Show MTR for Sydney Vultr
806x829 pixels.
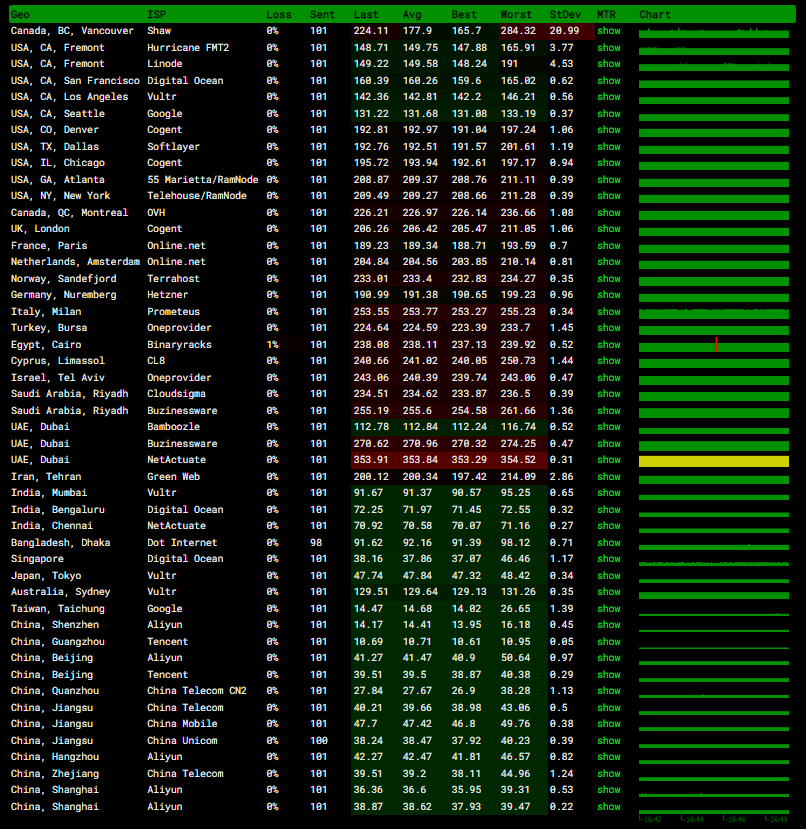tap(609, 592)
